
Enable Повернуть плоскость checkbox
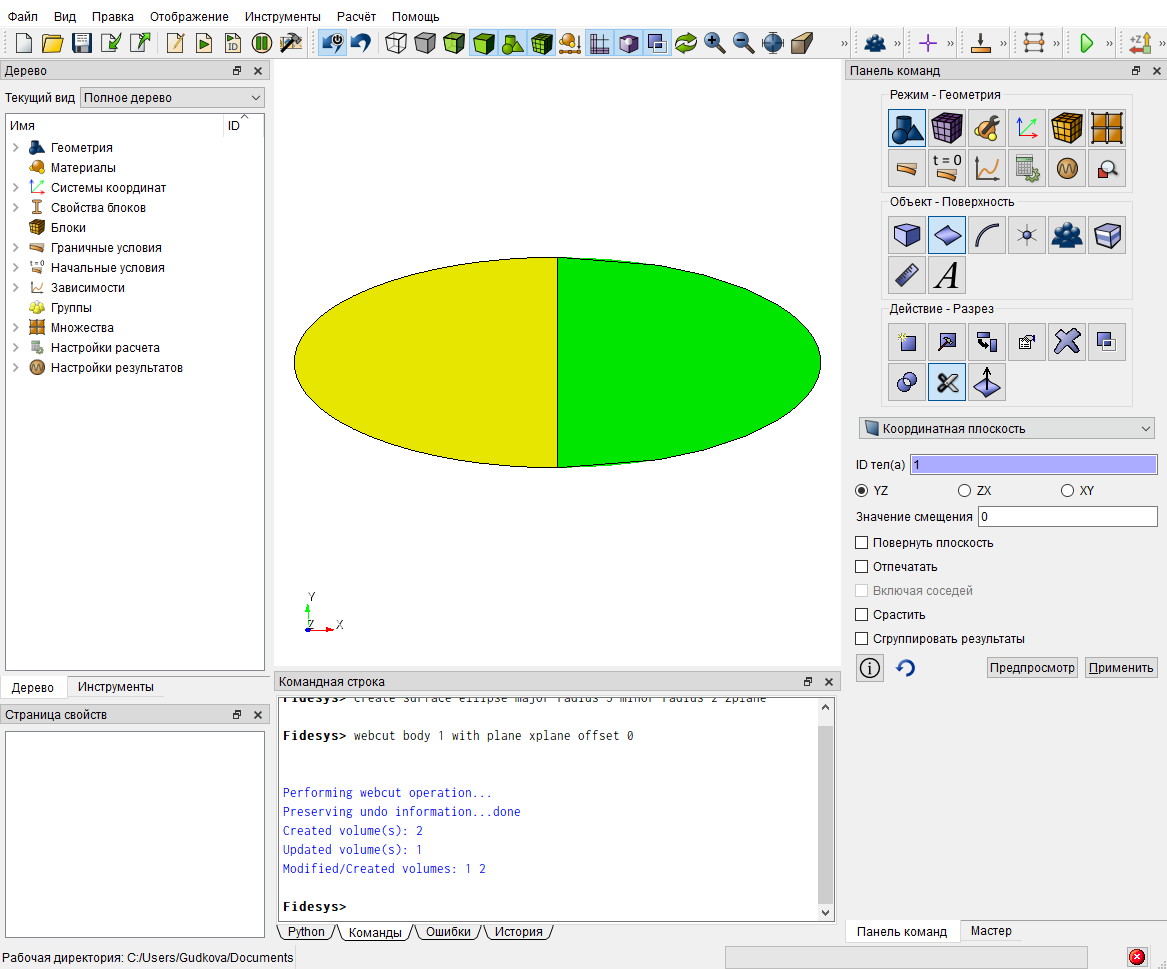862,543
